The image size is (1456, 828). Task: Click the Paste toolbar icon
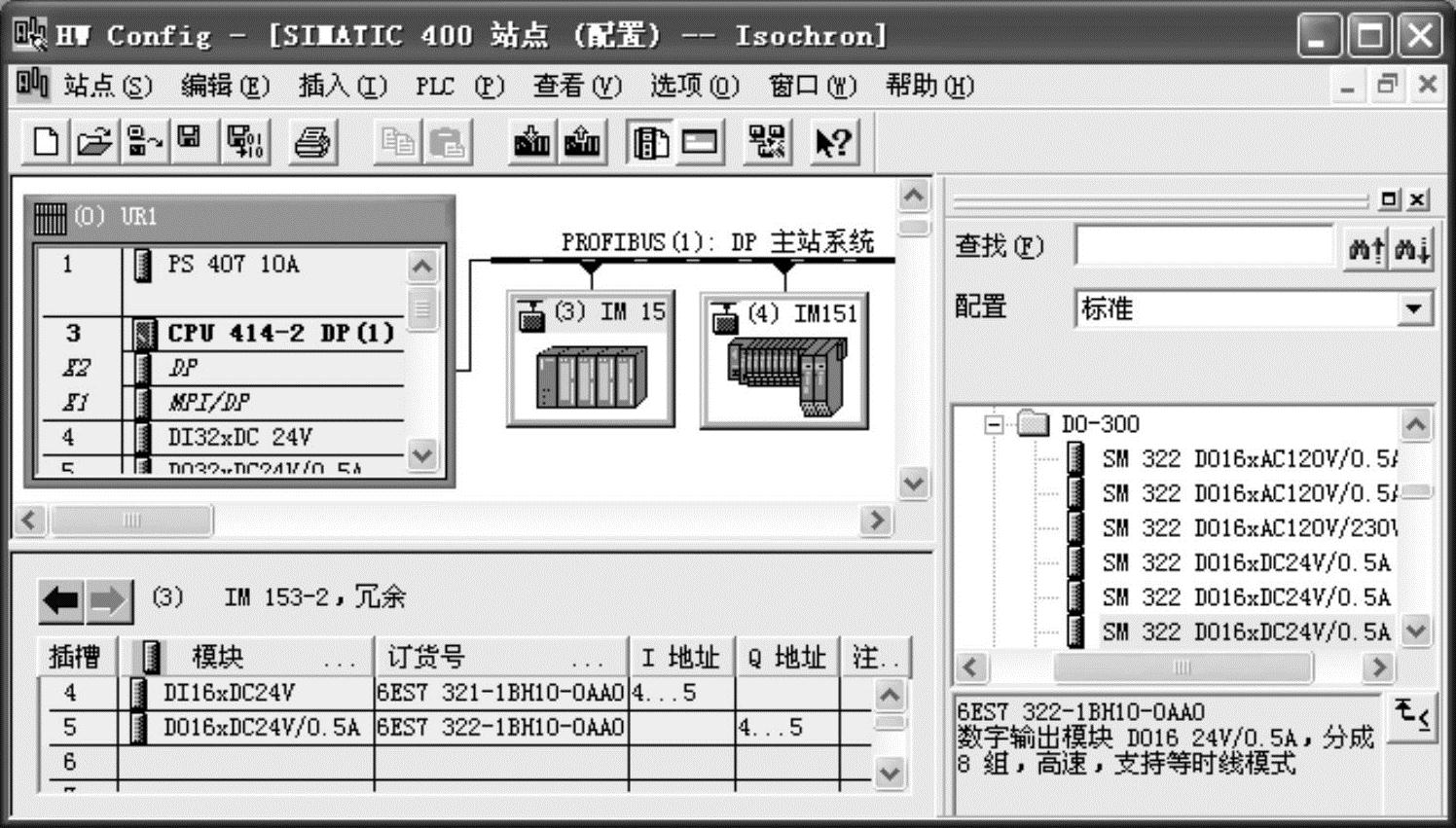447,142
